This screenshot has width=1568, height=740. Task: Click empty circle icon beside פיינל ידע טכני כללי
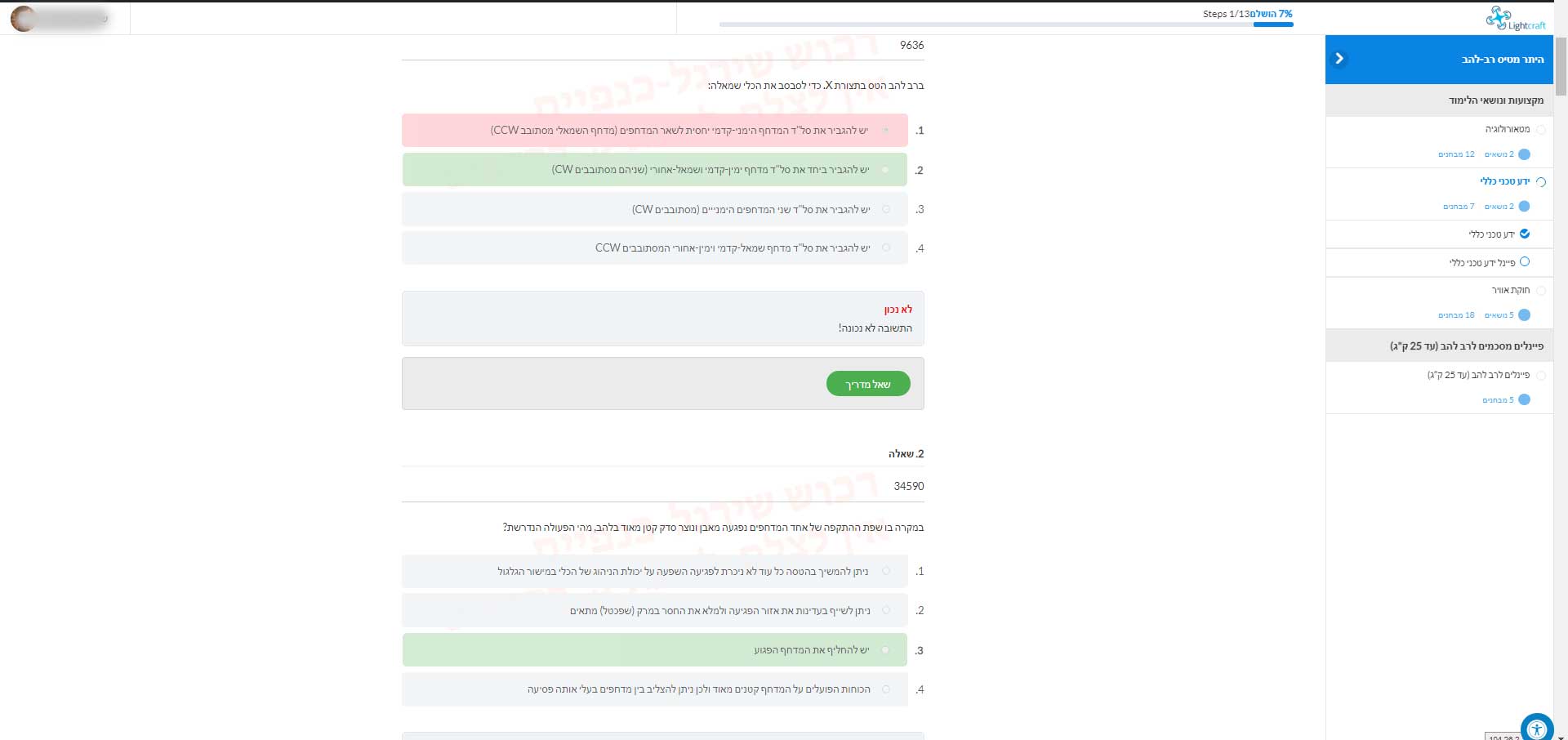pos(1525,262)
